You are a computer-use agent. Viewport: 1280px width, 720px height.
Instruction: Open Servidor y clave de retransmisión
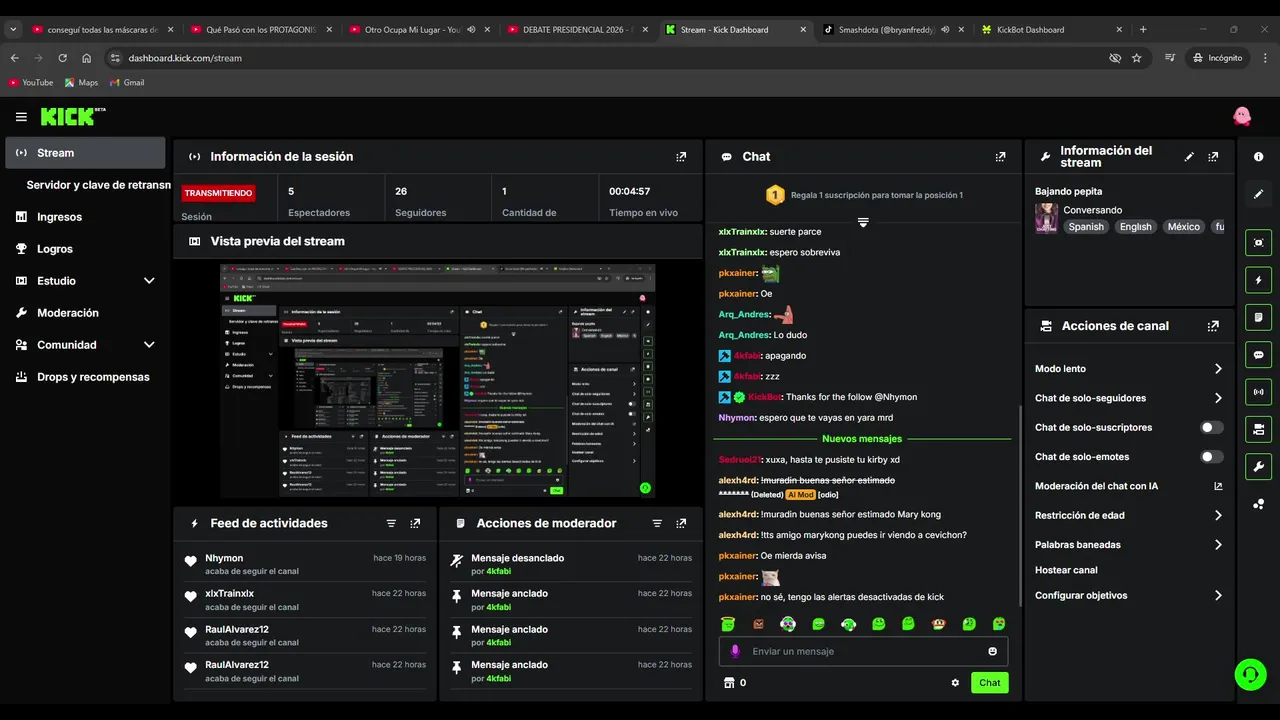coord(98,185)
